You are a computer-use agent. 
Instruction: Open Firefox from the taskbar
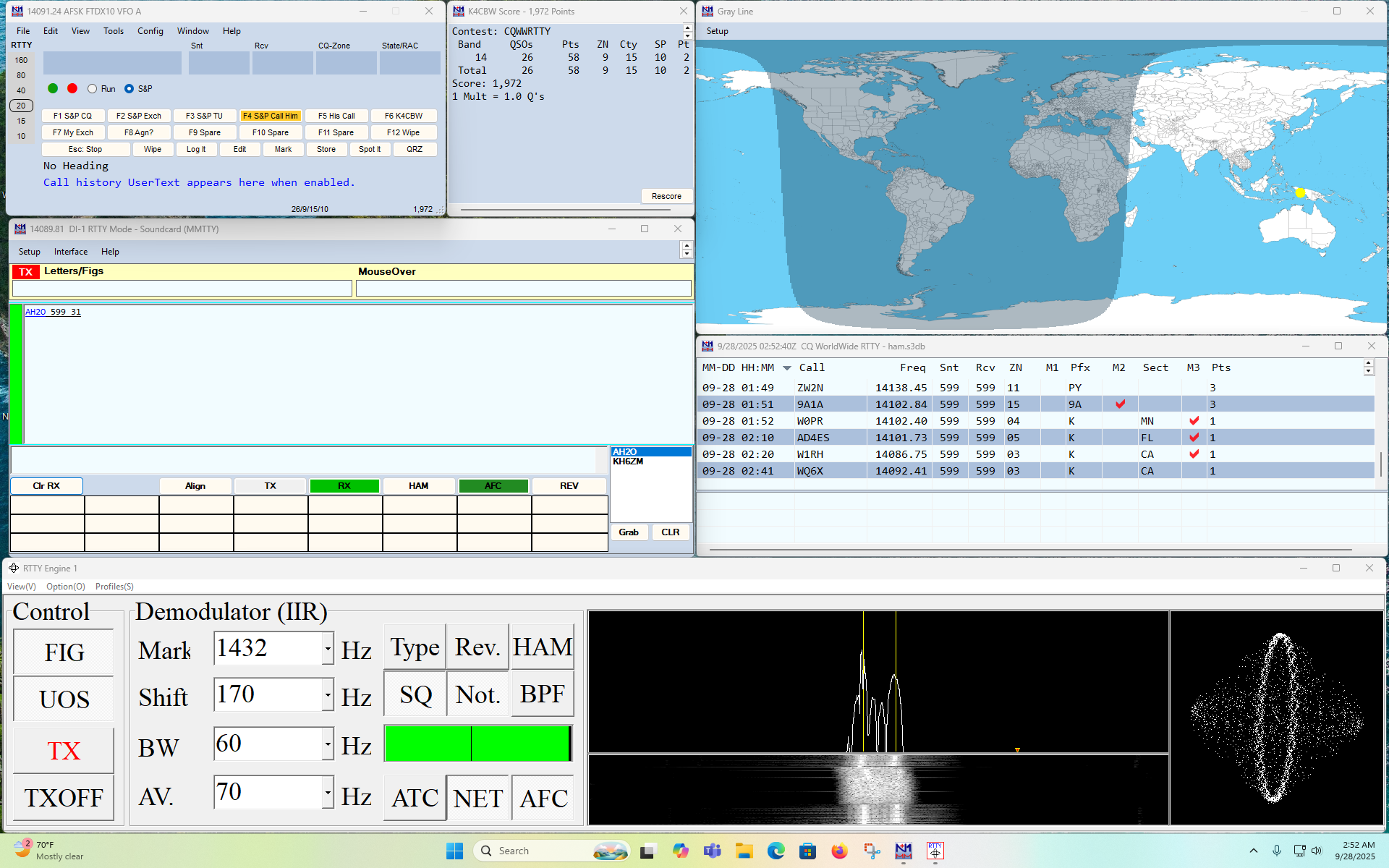click(839, 851)
